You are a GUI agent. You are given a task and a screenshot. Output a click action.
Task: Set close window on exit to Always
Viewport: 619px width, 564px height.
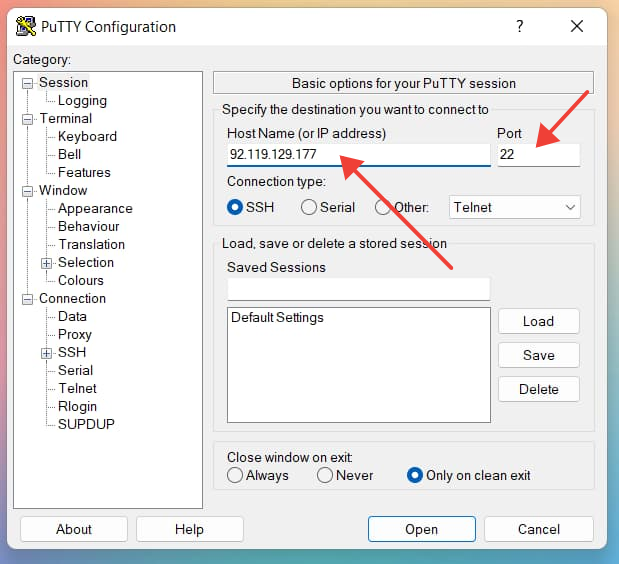pyautogui.click(x=236, y=476)
